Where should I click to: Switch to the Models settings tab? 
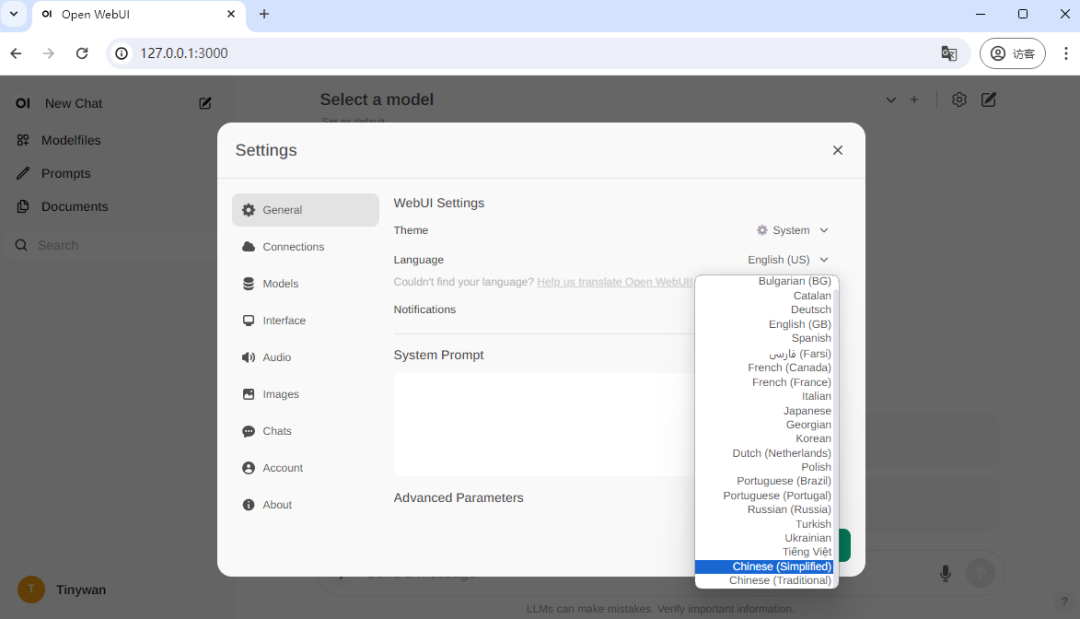tap(280, 284)
